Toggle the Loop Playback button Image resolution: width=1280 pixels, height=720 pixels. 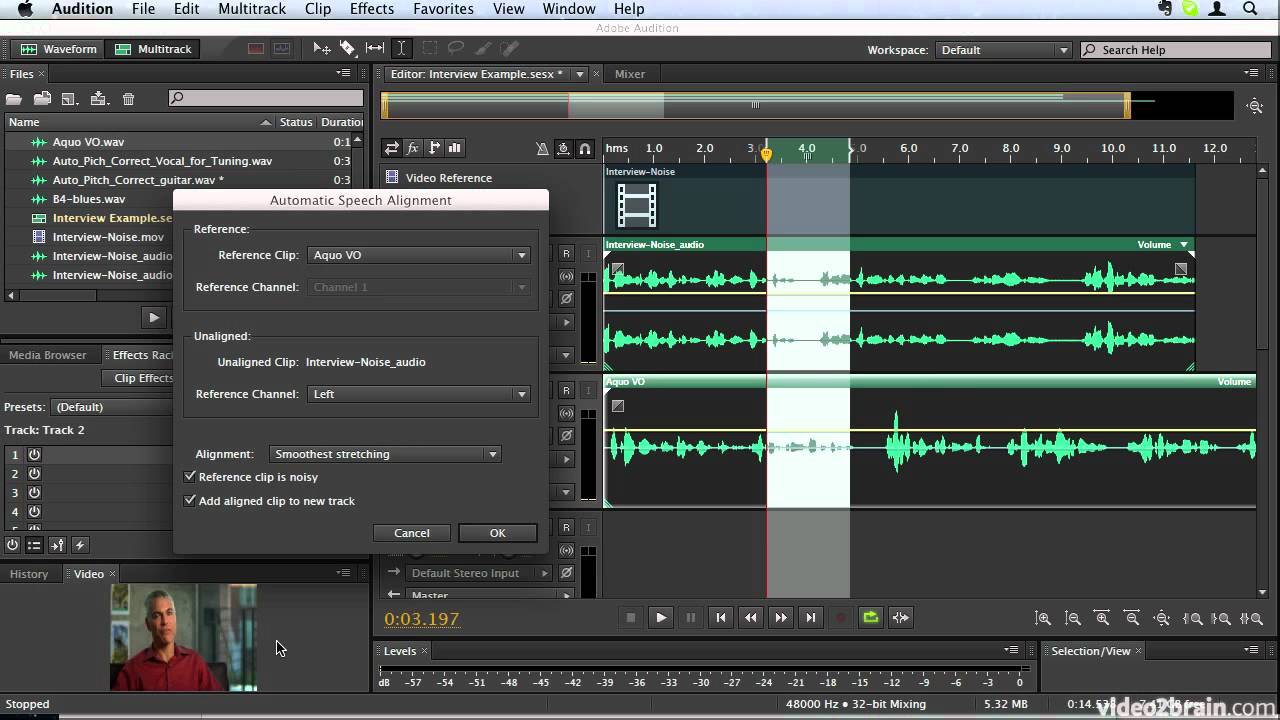[x=871, y=618]
